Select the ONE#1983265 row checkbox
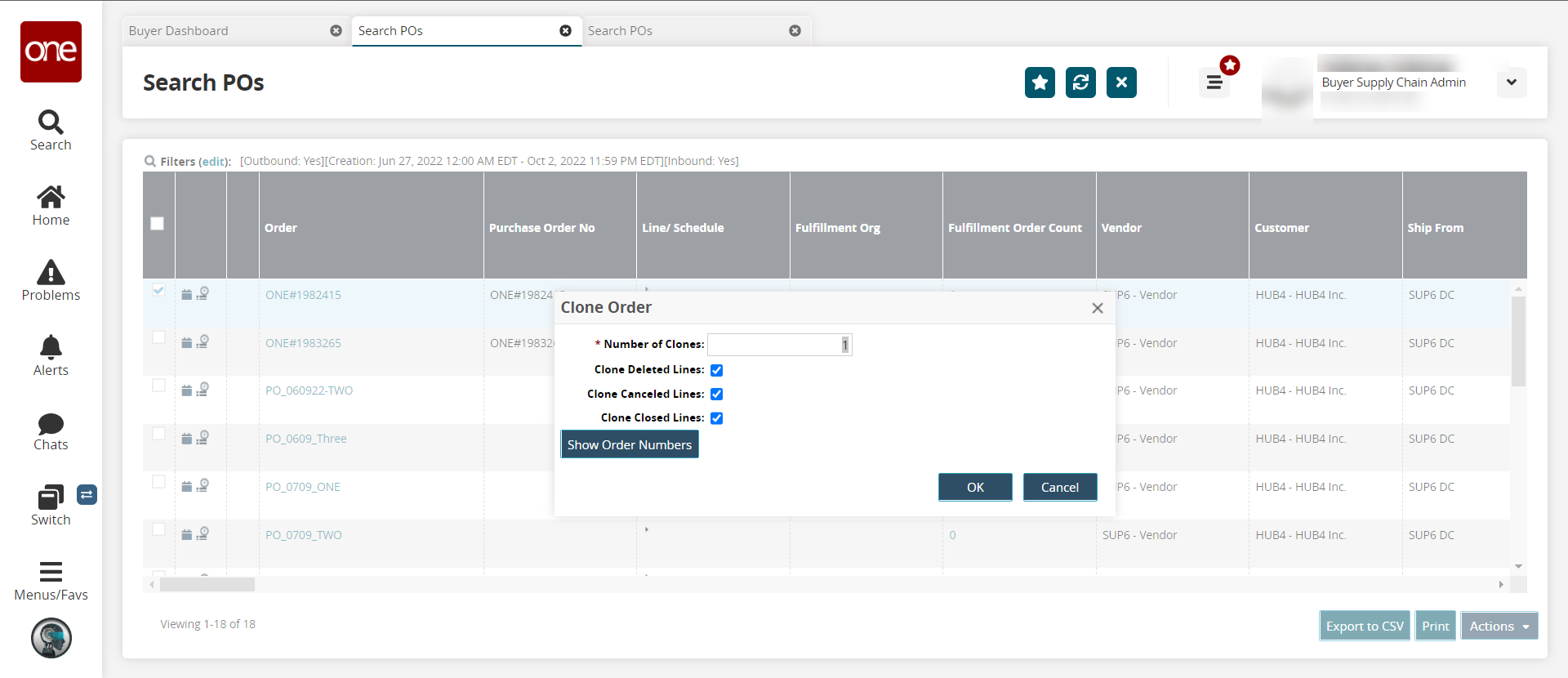 click(158, 337)
